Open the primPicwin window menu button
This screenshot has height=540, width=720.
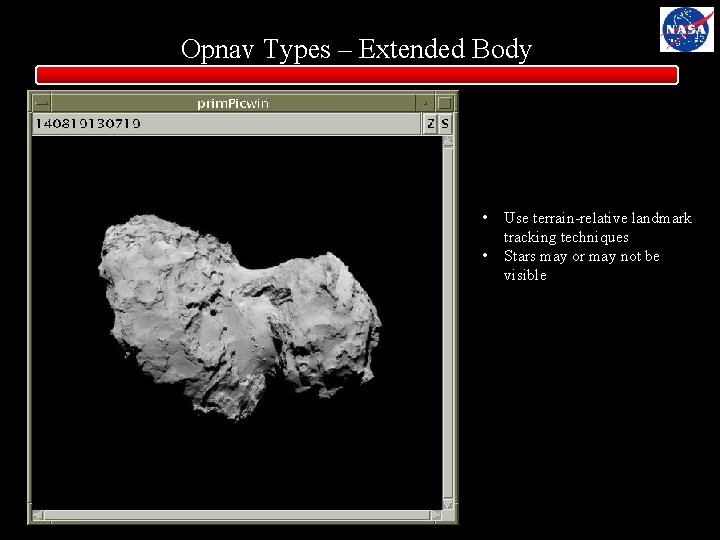point(41,103)
